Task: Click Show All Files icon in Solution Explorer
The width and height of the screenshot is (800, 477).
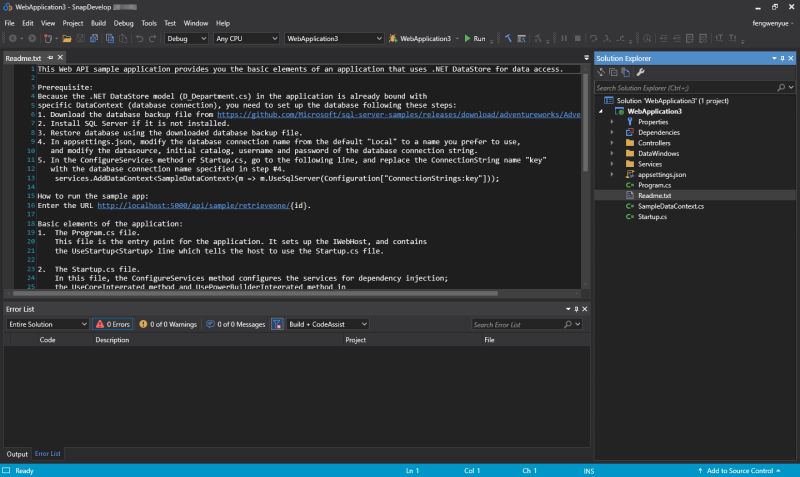Action: click(626, 72)
